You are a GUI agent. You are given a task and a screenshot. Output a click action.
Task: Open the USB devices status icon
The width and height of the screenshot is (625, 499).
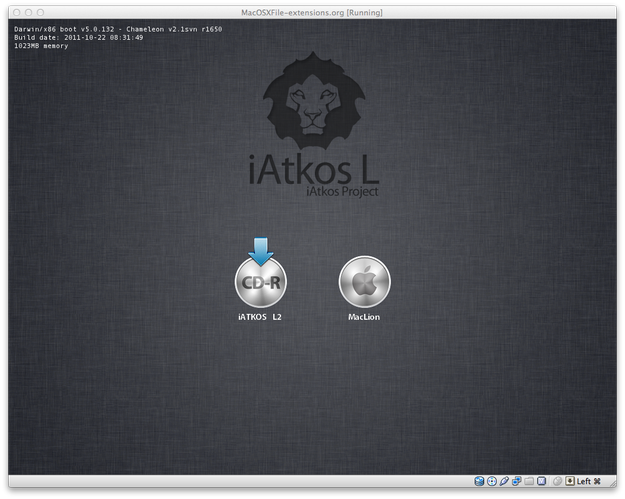click(504, 481)
